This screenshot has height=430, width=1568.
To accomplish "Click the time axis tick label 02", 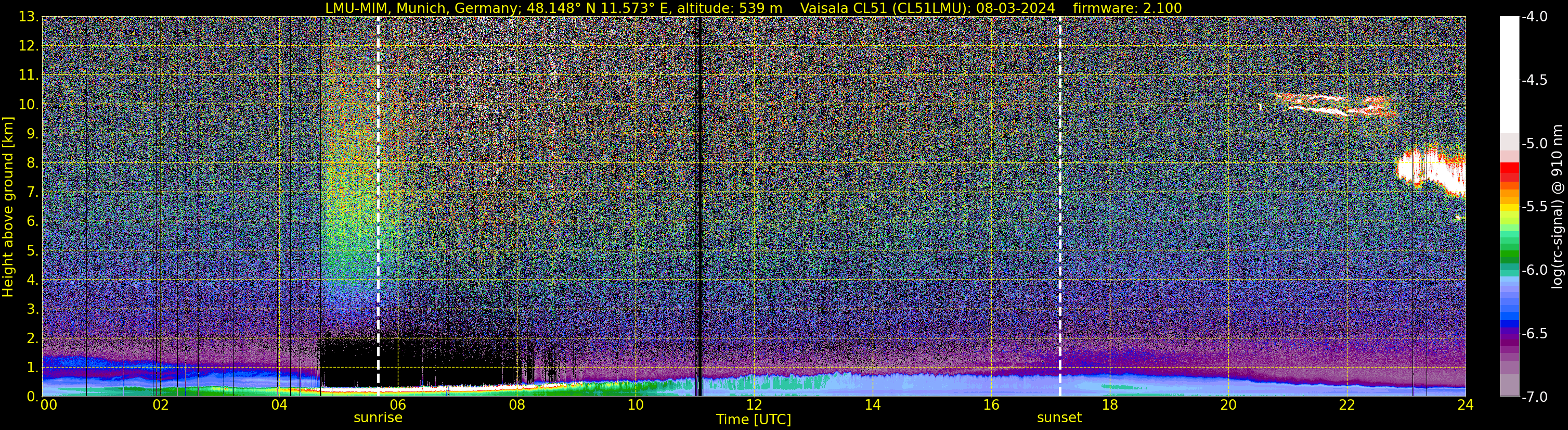I will 160,405.
